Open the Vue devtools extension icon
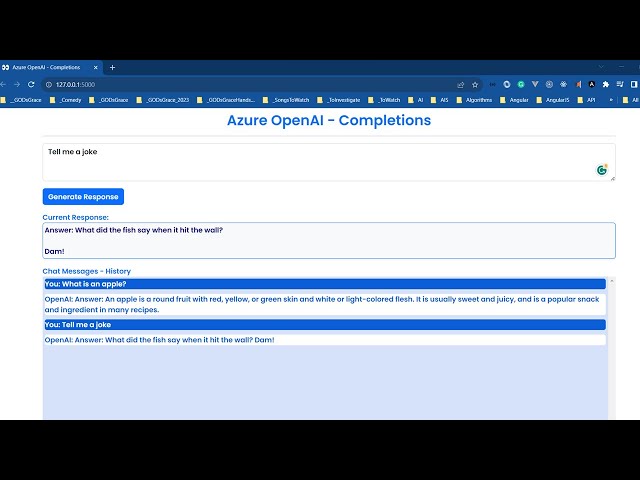The height and width of the screenshot is (480, 640). [535, 84]
